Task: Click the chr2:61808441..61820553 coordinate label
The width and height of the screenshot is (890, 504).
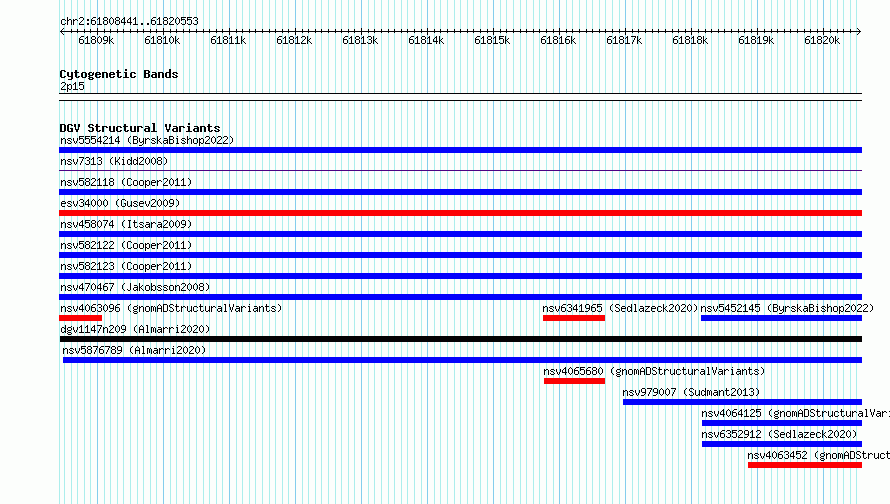Action: (x=129, y=22)
